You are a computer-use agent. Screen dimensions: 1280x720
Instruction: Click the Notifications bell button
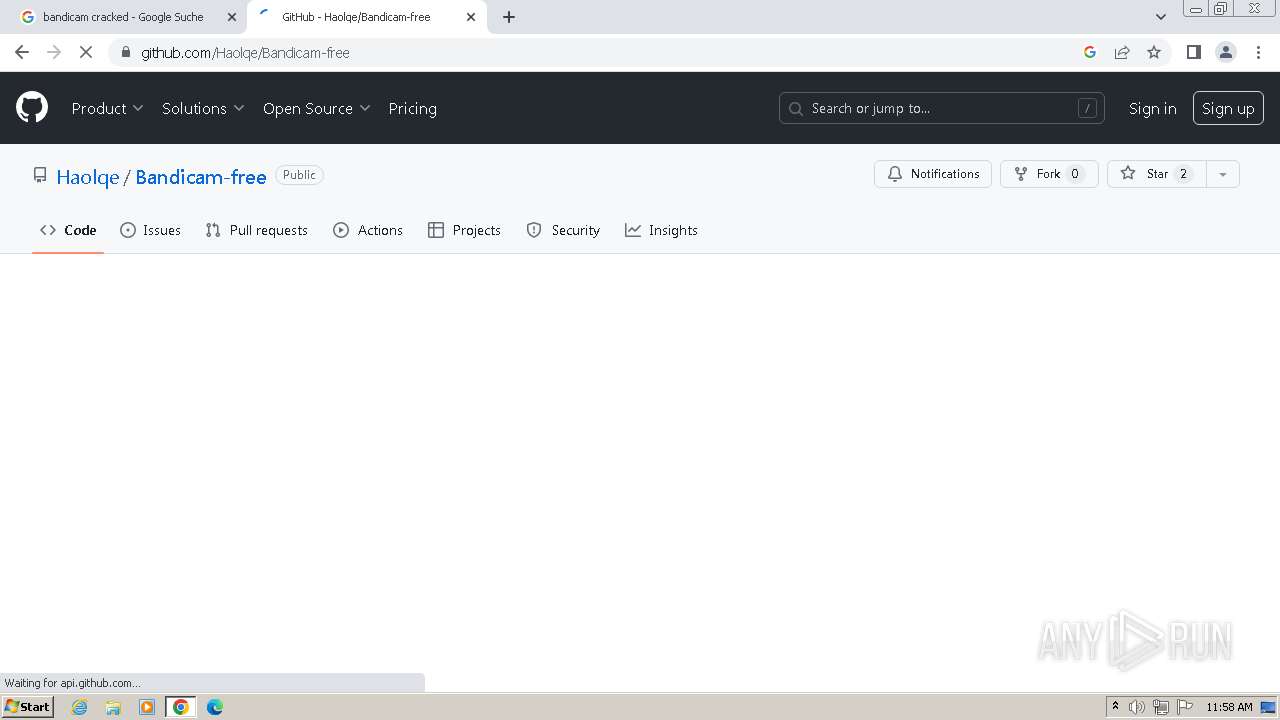pyautogui.click(x=933, y=174)
